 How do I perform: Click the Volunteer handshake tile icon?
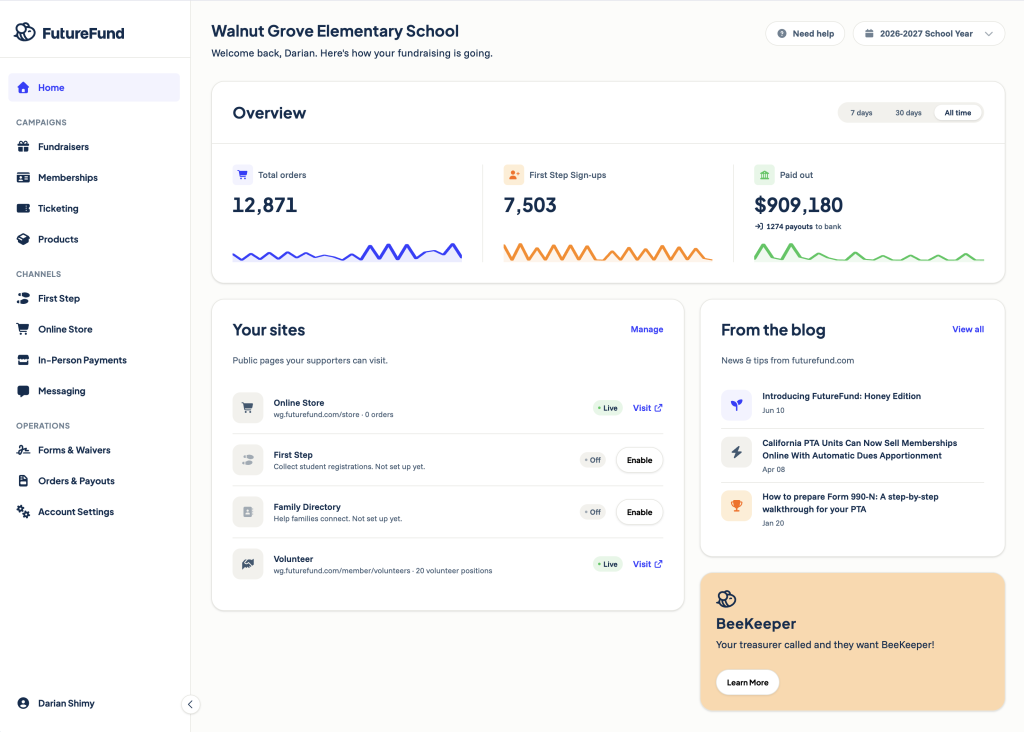click(x=248, y=564)
